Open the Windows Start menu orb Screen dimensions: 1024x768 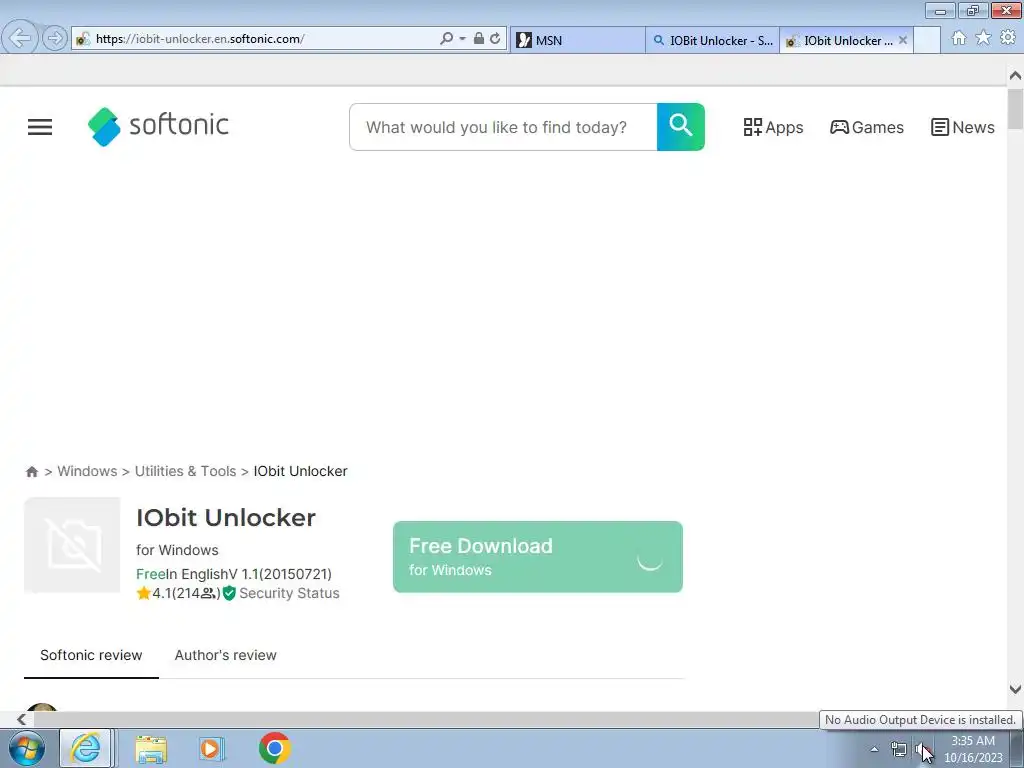[x=27, y=748]
